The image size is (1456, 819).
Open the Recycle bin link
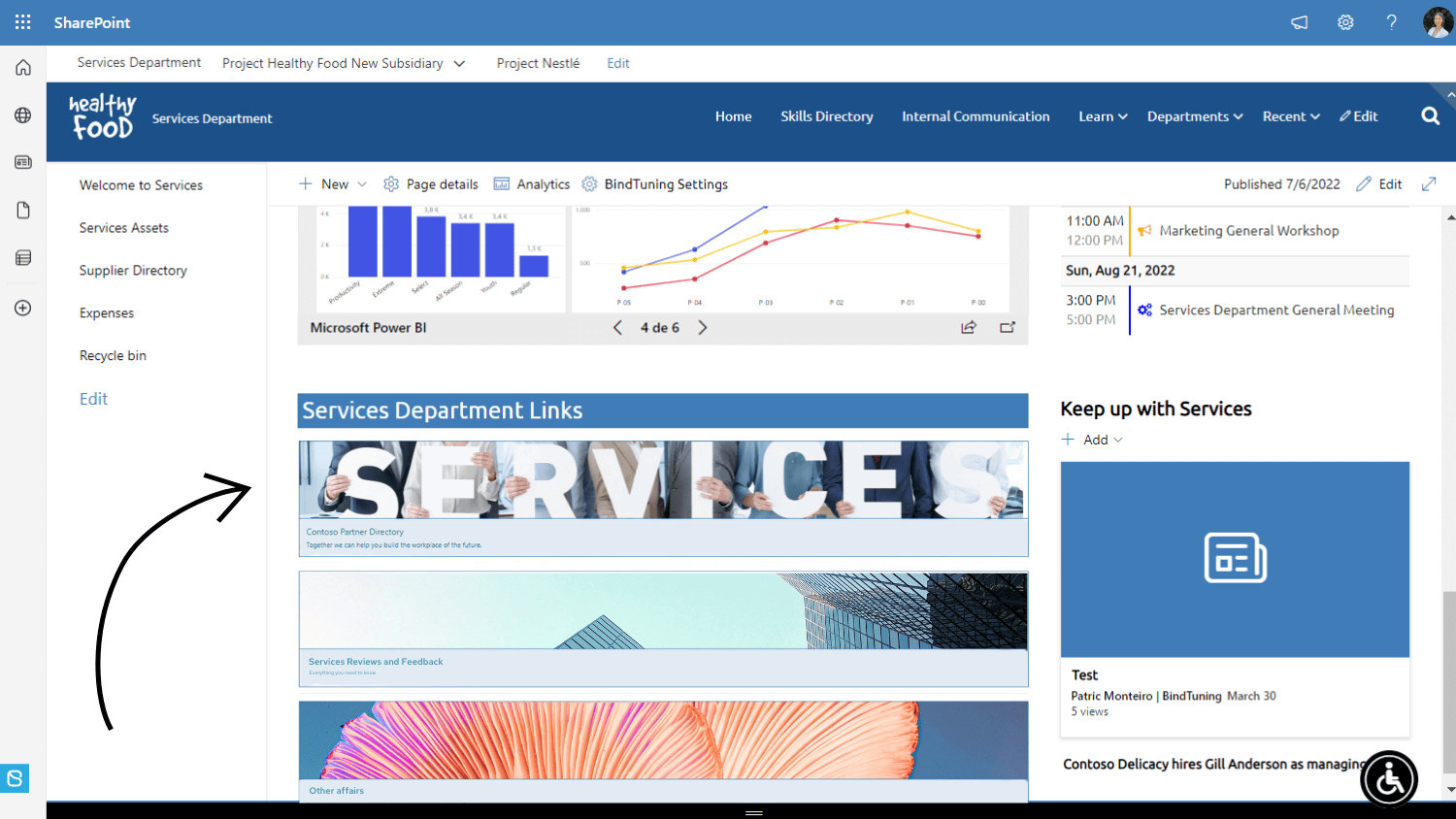[x=113, y=356]
